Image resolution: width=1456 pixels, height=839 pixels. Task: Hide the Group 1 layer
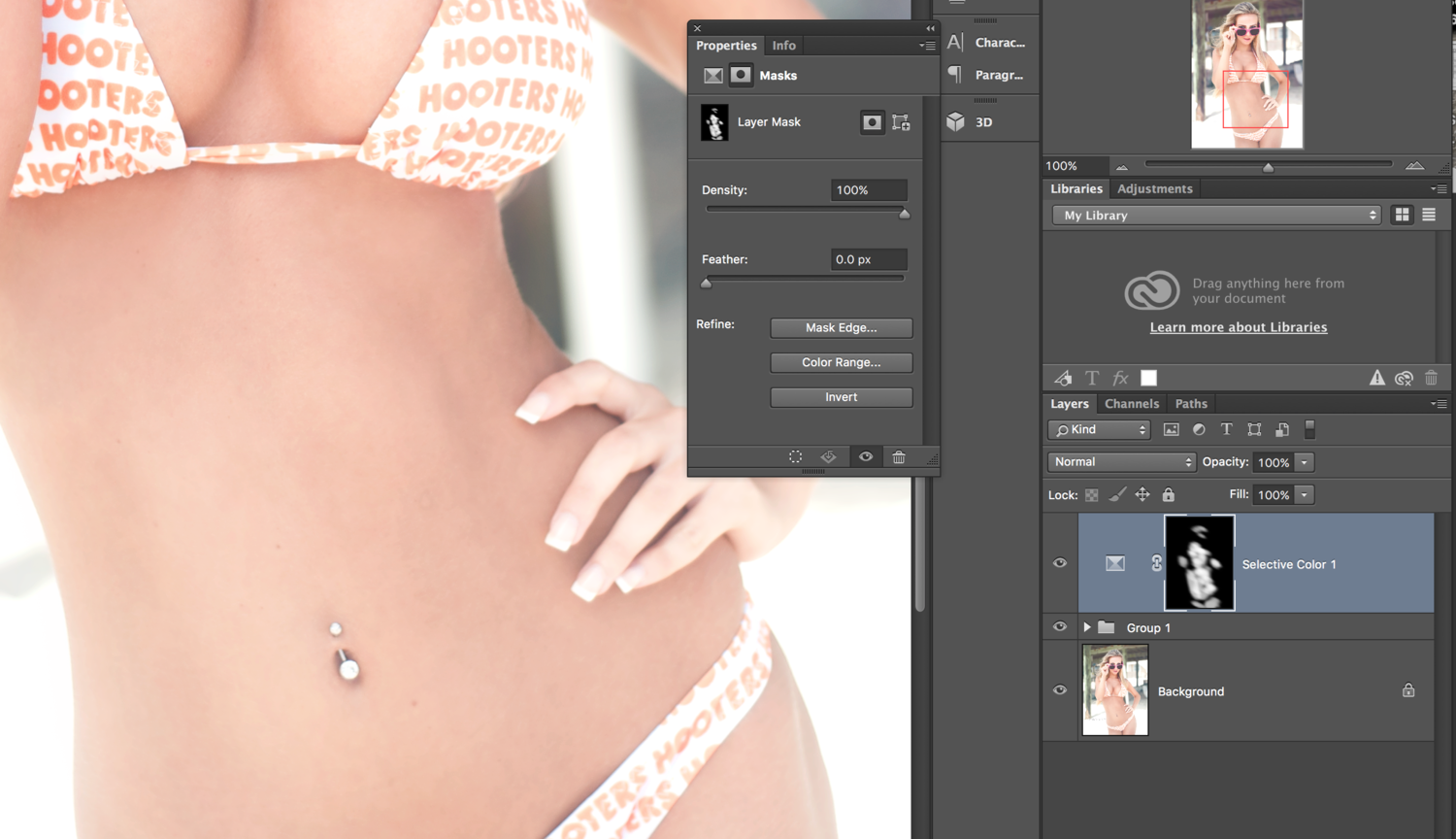(1060, 627)
